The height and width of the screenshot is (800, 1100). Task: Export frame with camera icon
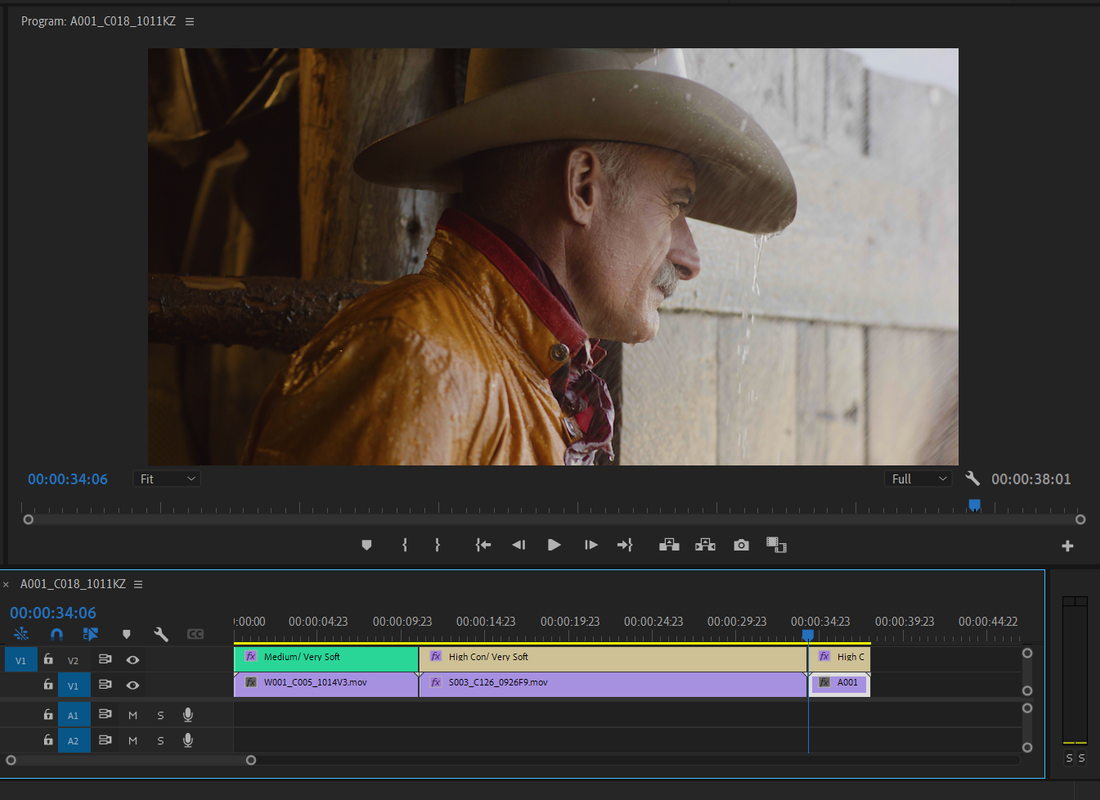741,545
